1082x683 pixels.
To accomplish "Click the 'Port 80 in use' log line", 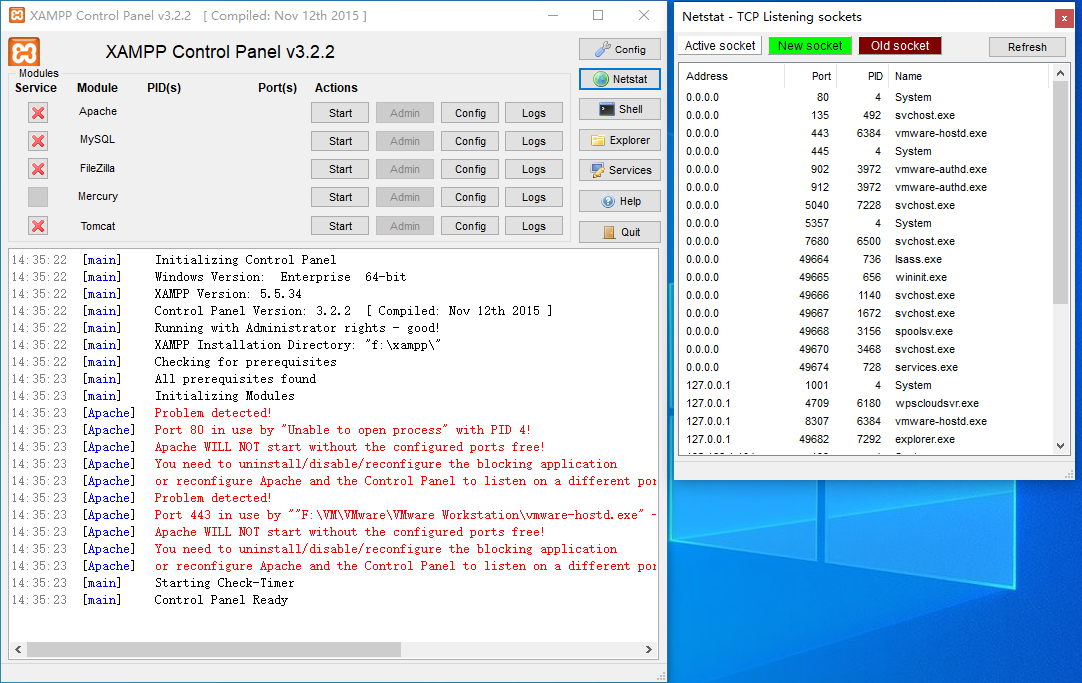I will (342, 430).
